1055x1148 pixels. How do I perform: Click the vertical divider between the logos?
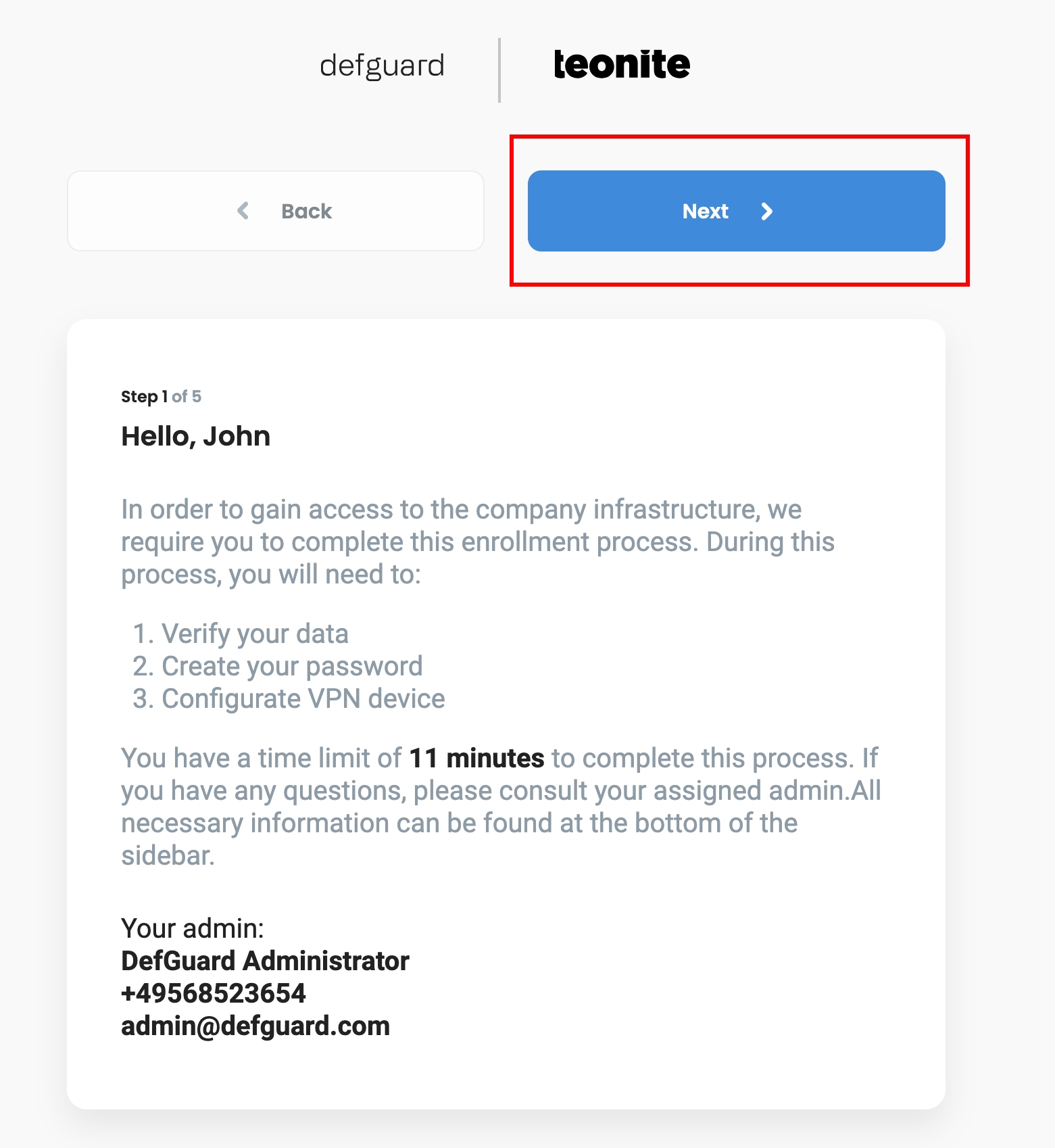(499, 70)
